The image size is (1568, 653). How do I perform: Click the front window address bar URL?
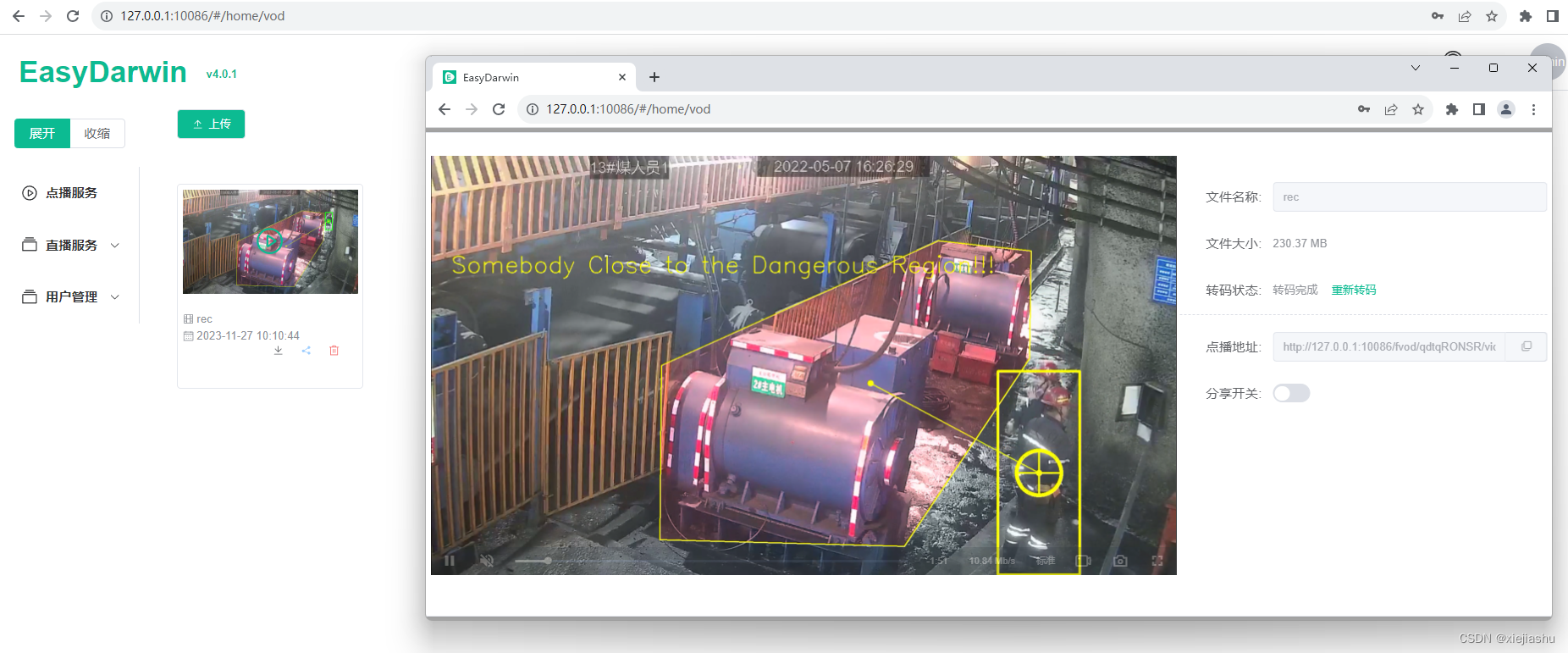[x=628, y=109]
